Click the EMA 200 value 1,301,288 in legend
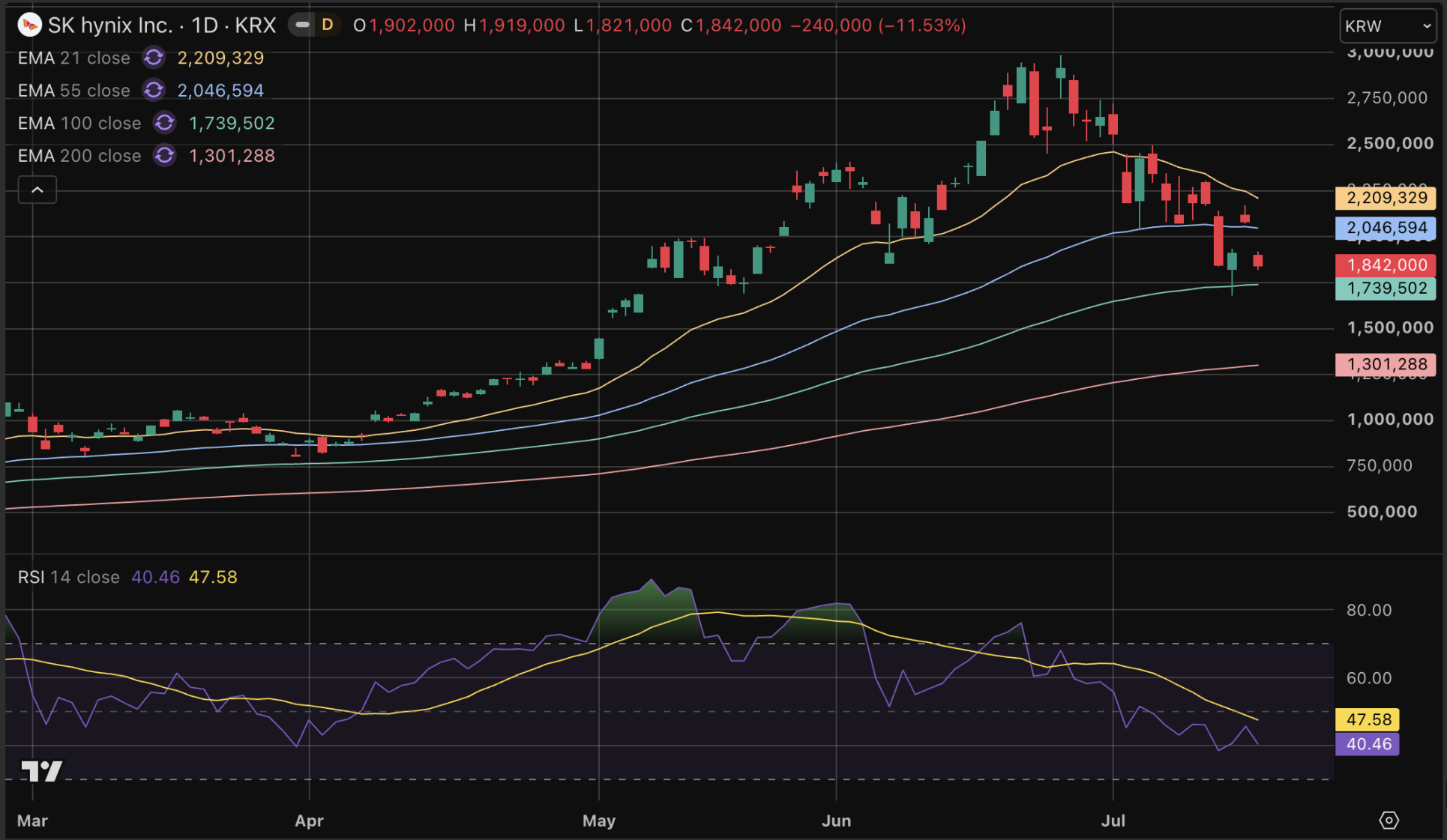 tap(232, 156)
